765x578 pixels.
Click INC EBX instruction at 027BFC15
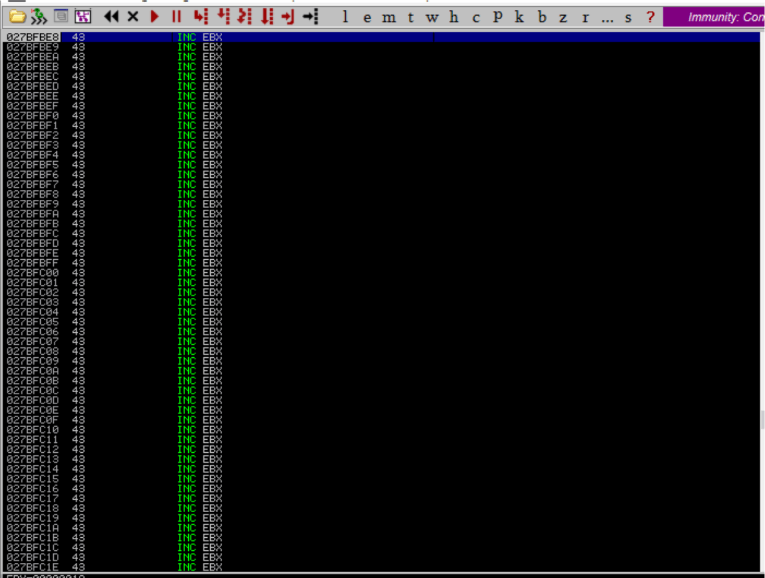pyautogui.click(x=200, y=479)
